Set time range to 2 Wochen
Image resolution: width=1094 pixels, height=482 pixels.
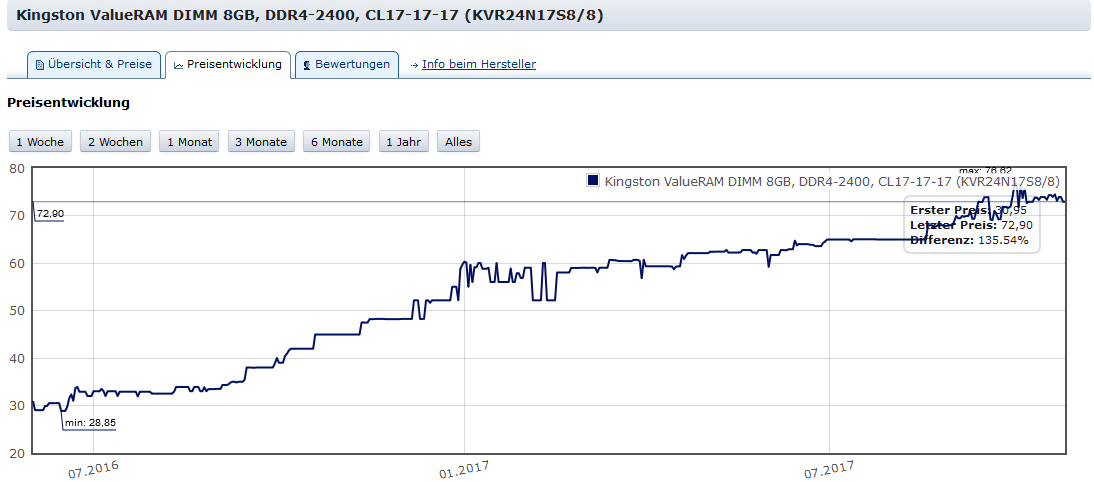click(115, 142)
